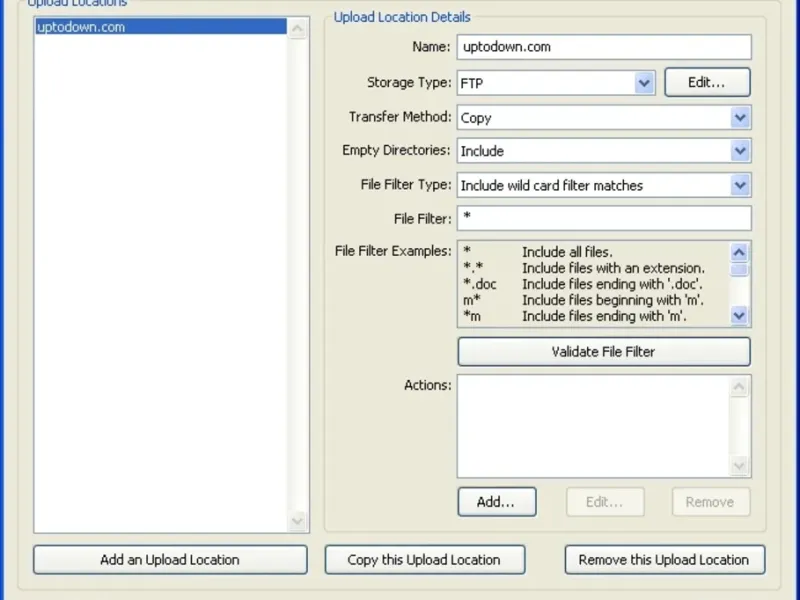Click the disabled Edit... button under Actions
The image size is (800, 600).
tap(605, 502)
